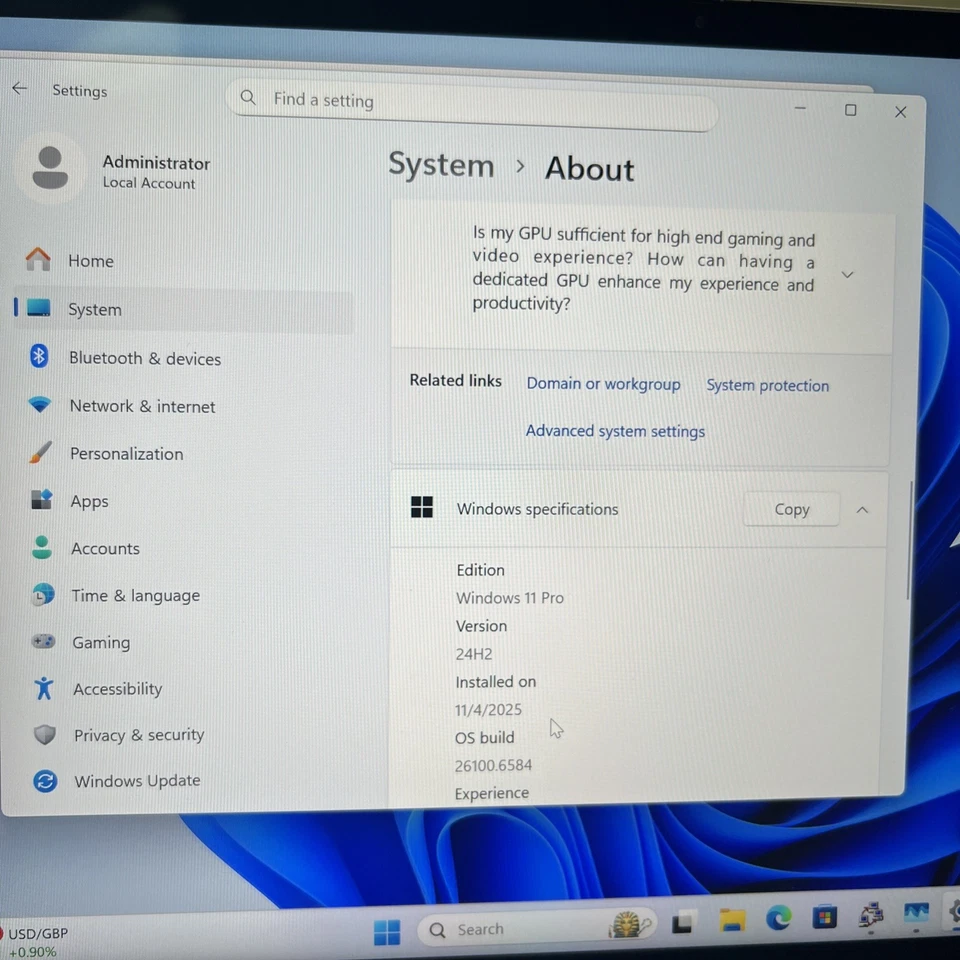
Task: Open Advanced system settings link
Action: coord(615,431)
